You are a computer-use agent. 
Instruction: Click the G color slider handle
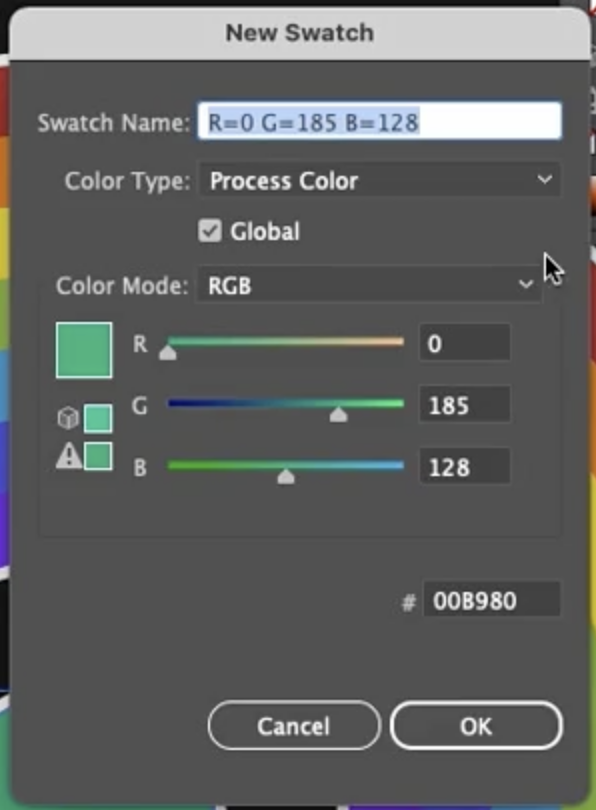point(338,414)
